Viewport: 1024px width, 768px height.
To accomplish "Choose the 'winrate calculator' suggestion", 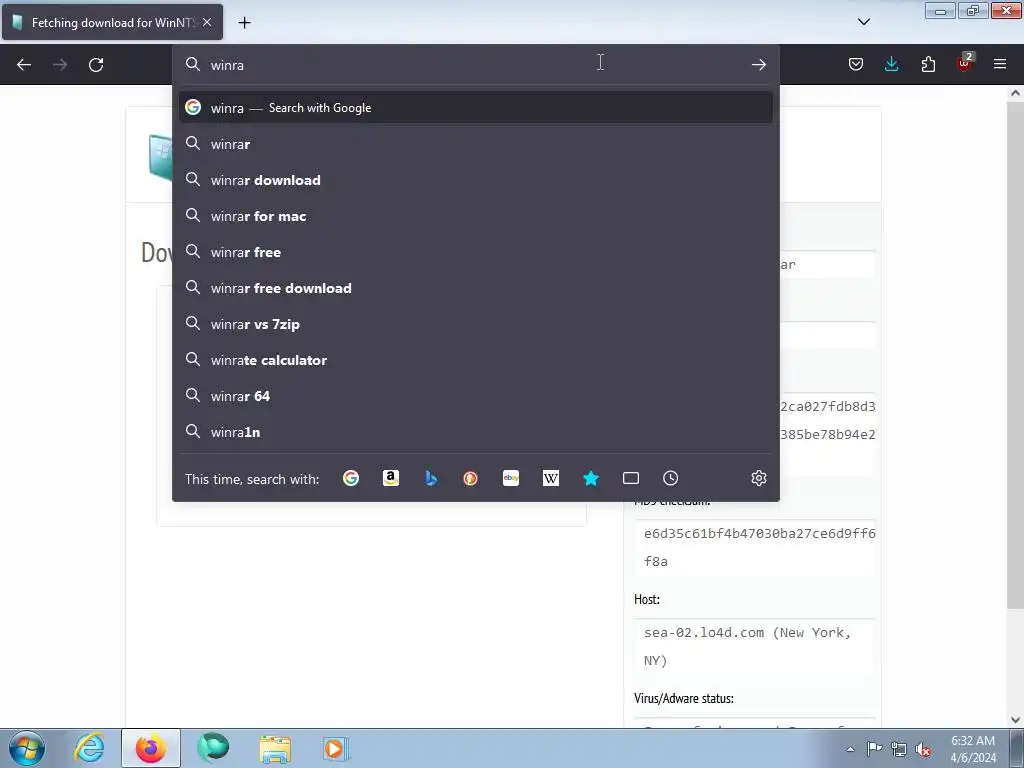I will [x=475, y=360].
